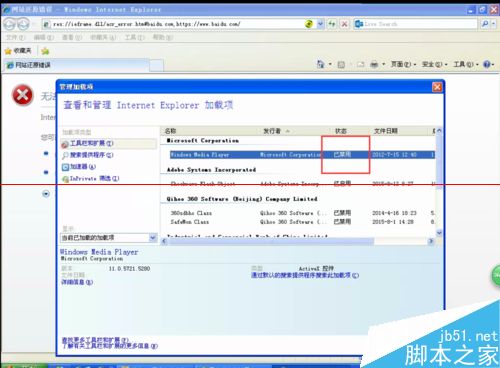Click the magnifier search button
This screenshot has height=368, width=500.
coord(485,24)
